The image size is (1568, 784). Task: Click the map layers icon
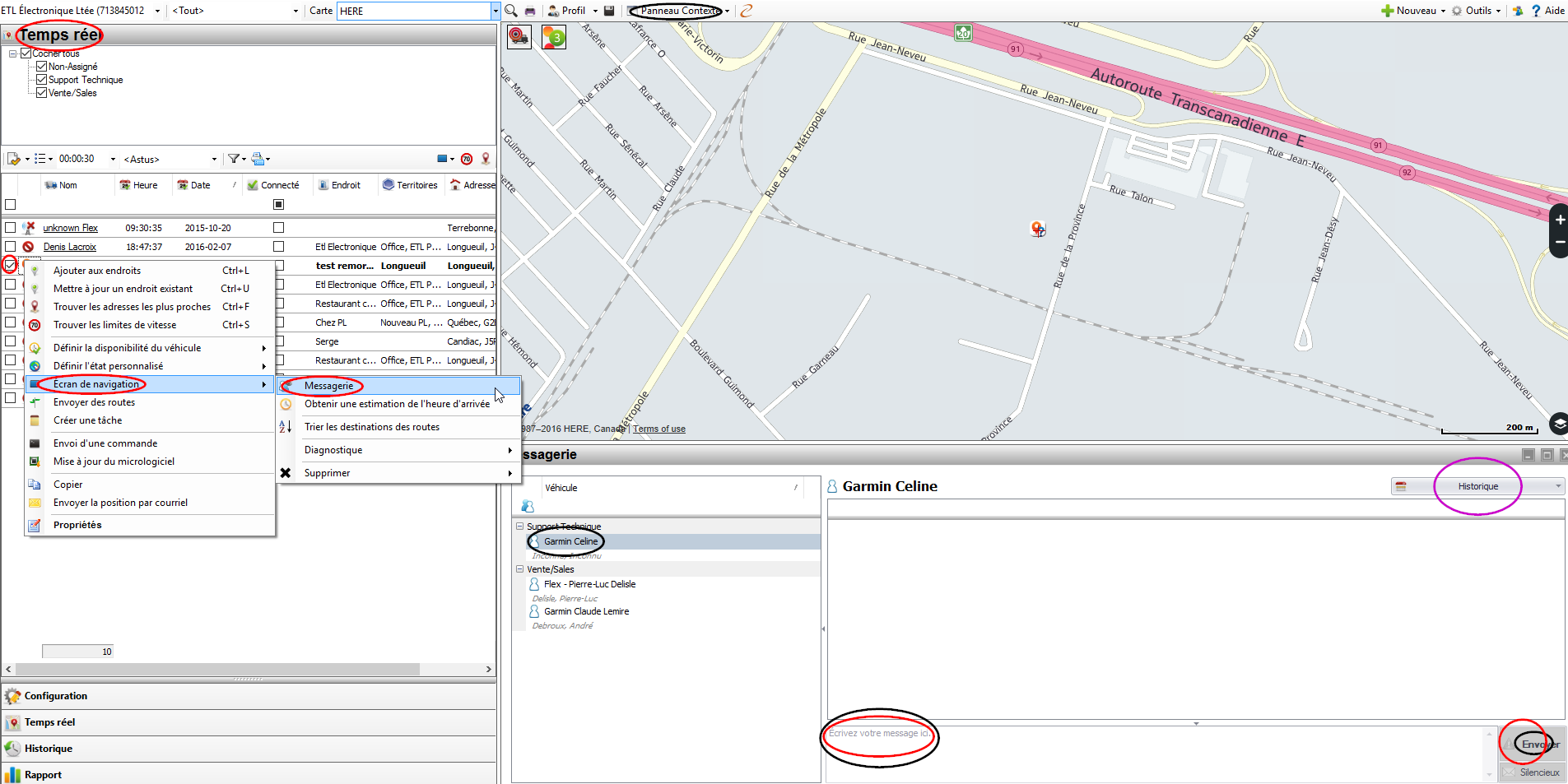pyautogui.click(x=1558, y=424)
